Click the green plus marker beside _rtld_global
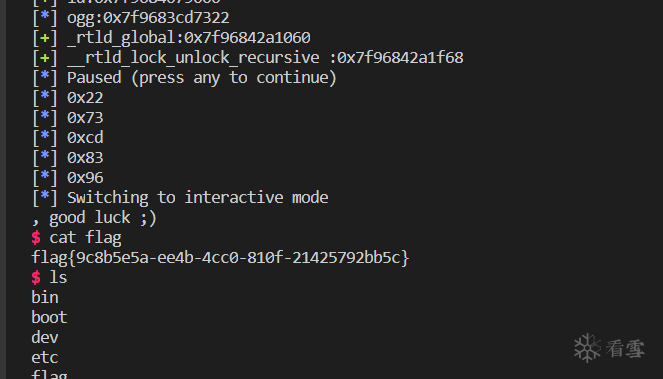This screenshot has width=663, height=379. pos(44,38)
